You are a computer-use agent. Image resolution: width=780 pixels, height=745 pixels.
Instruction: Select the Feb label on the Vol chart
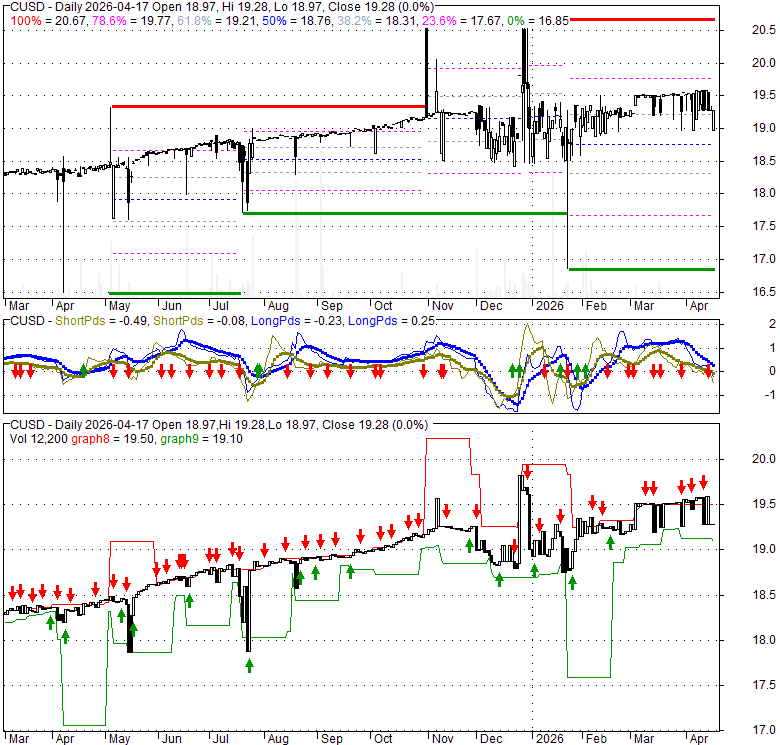[x=596, y=739]
